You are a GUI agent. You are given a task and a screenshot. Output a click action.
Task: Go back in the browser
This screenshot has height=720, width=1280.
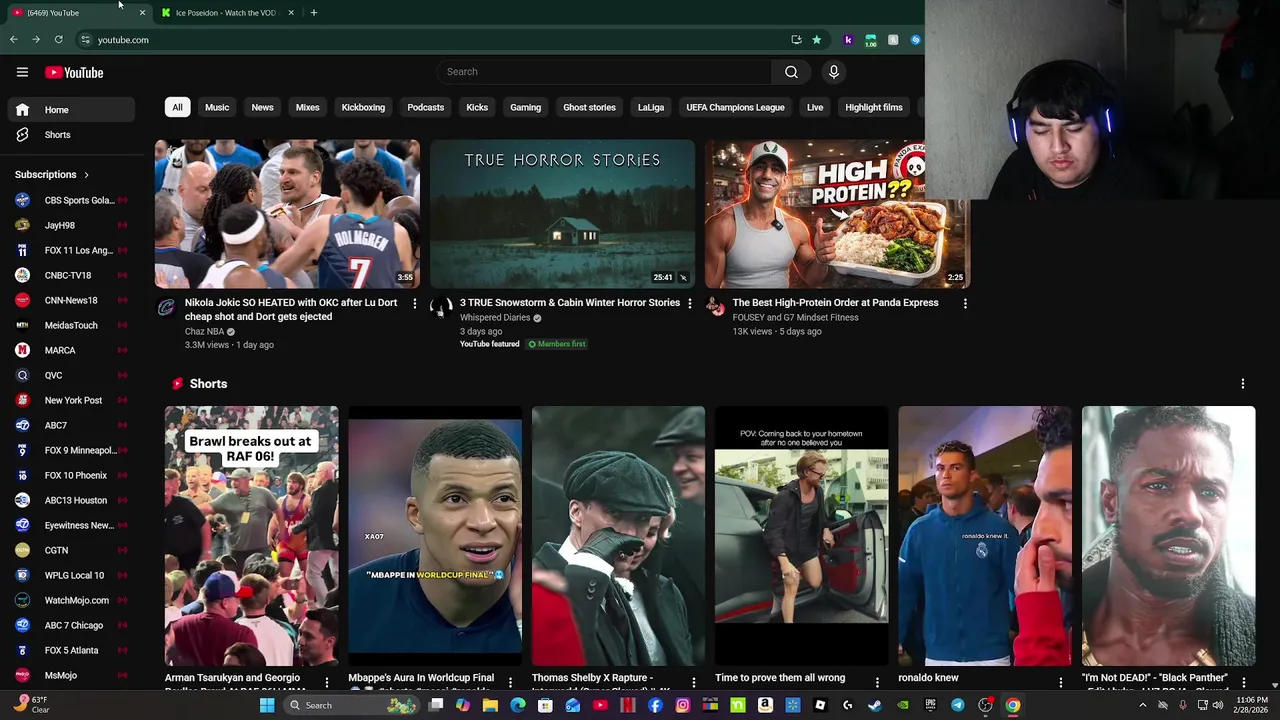click(13, 40)
